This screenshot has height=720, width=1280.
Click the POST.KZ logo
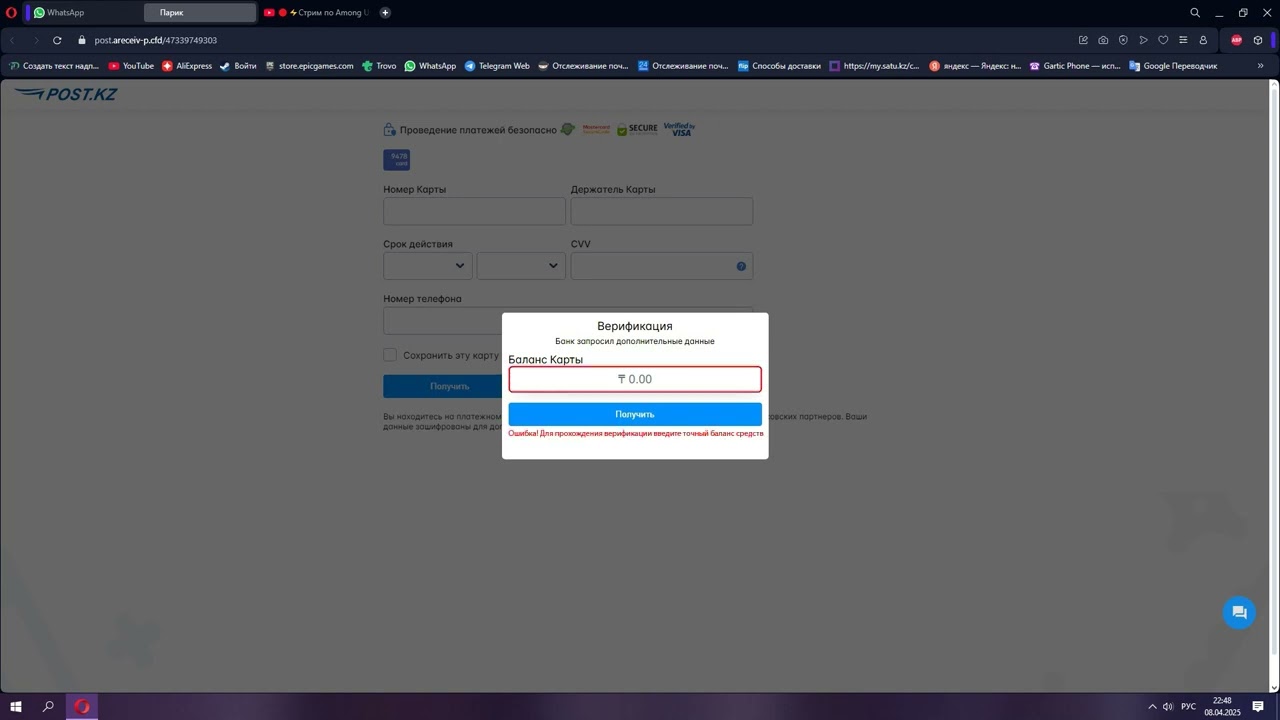point(66,94)
